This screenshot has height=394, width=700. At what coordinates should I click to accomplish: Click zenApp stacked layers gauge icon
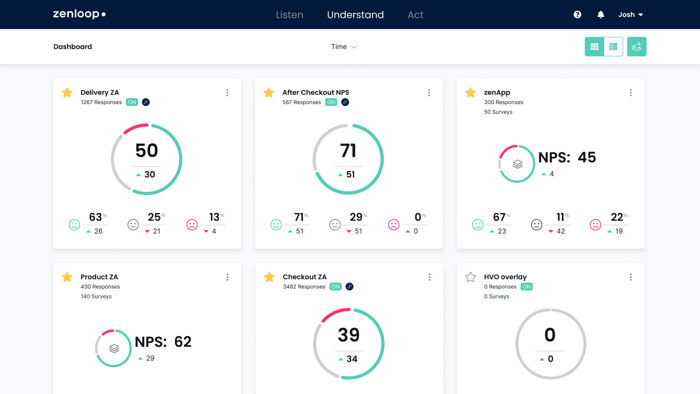pyautogui.click(x=517, y=164)
